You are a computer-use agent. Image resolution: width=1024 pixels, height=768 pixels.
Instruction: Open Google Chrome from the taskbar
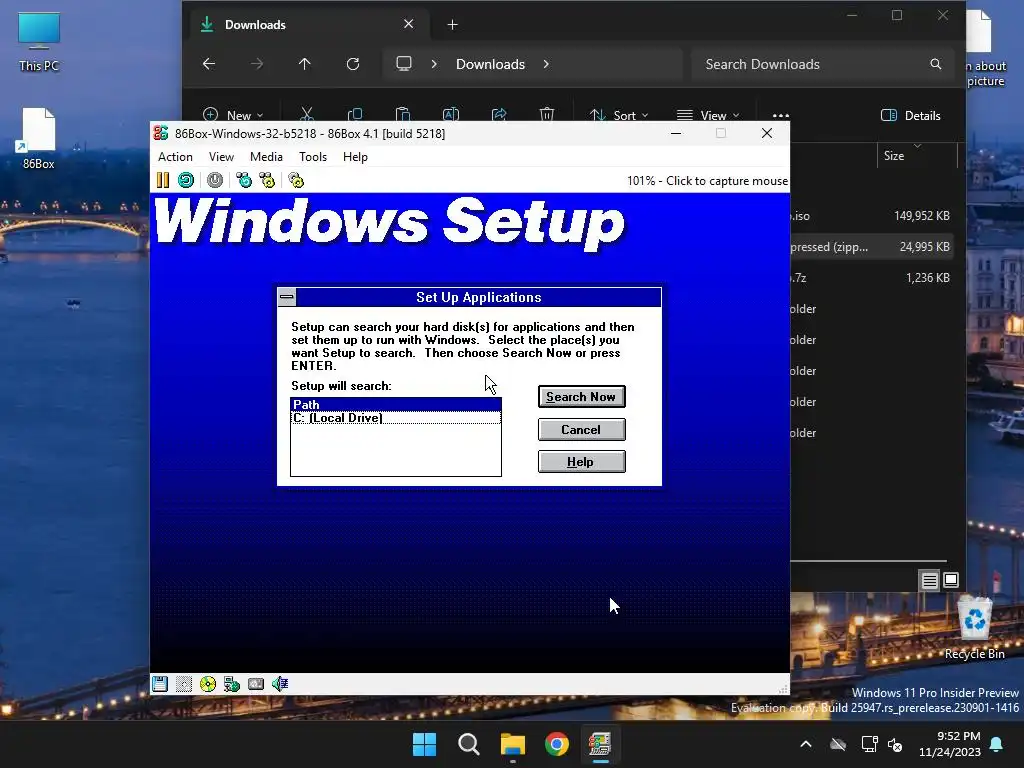pos(557,744)
